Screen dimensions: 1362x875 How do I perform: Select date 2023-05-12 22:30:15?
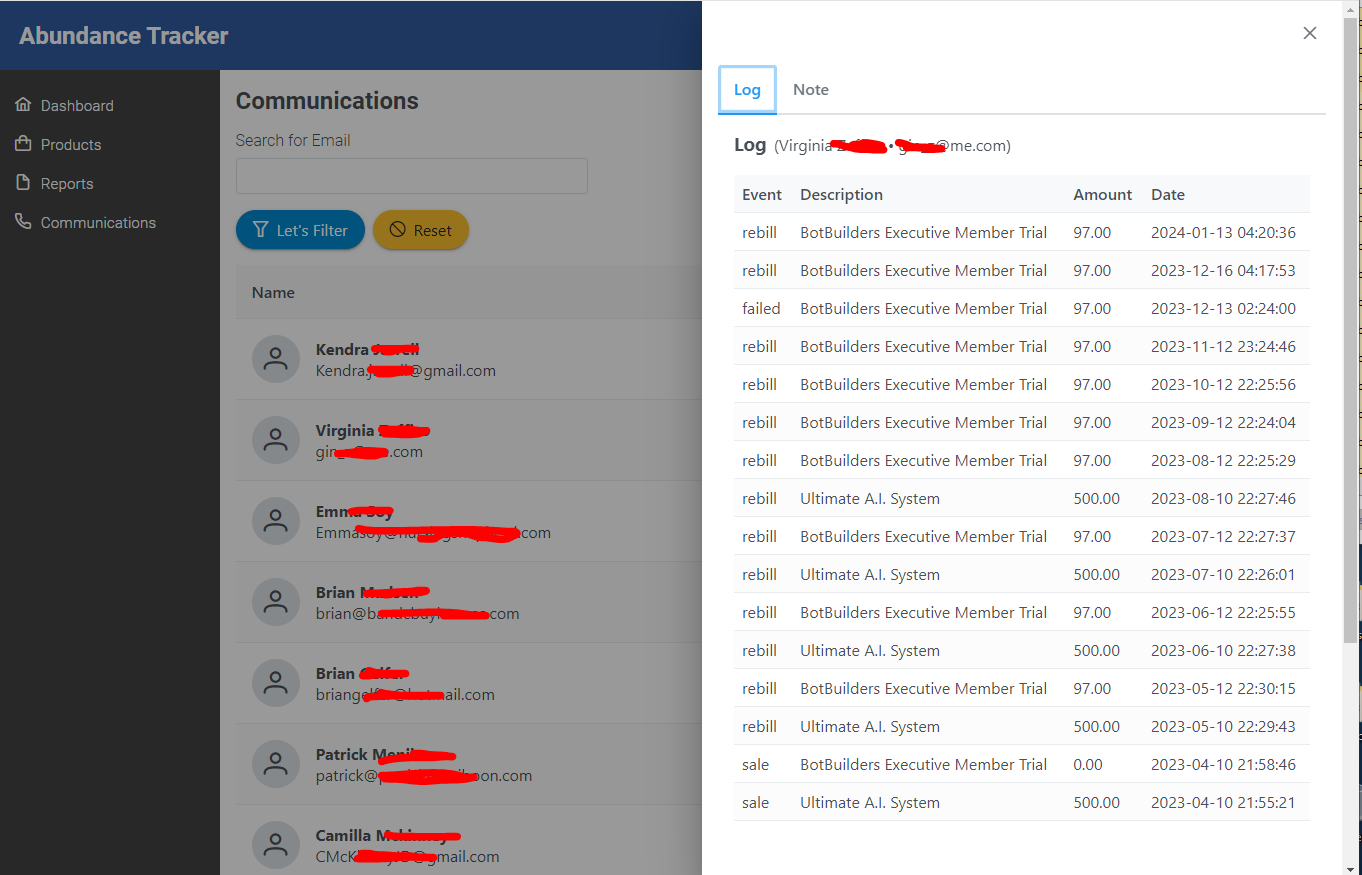(x=1223, y=689)
